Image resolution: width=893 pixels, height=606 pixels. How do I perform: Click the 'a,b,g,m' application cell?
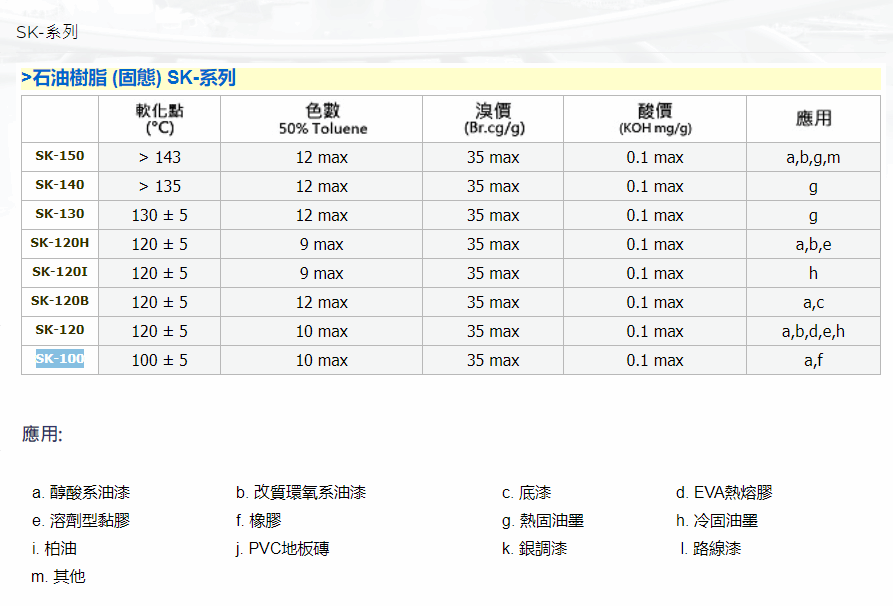[813, 158]
